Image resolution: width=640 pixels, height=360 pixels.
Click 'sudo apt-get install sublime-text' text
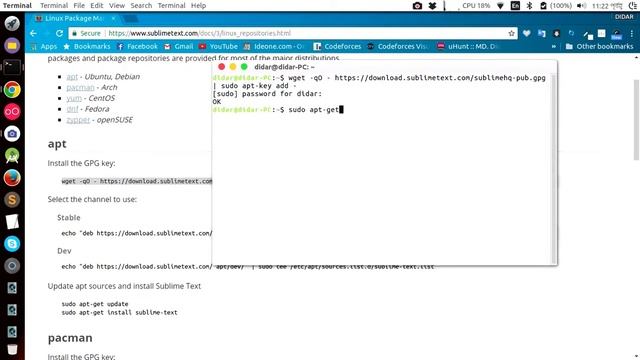[120, 313]
